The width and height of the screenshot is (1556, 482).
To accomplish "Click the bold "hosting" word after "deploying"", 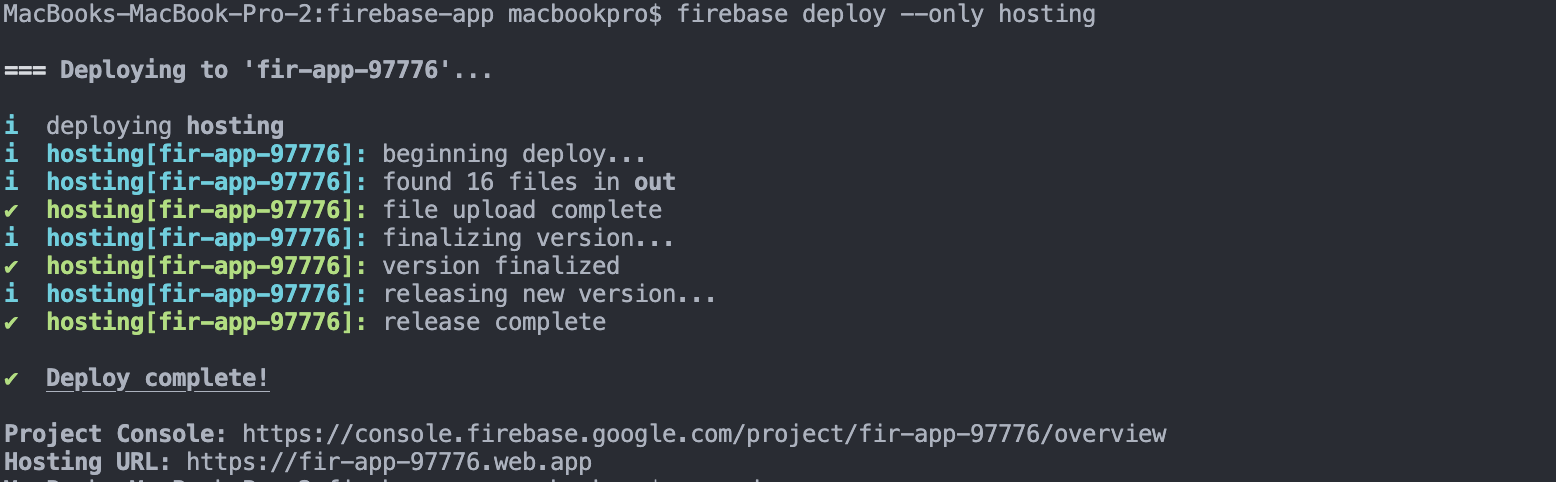I will coord(235,126).
